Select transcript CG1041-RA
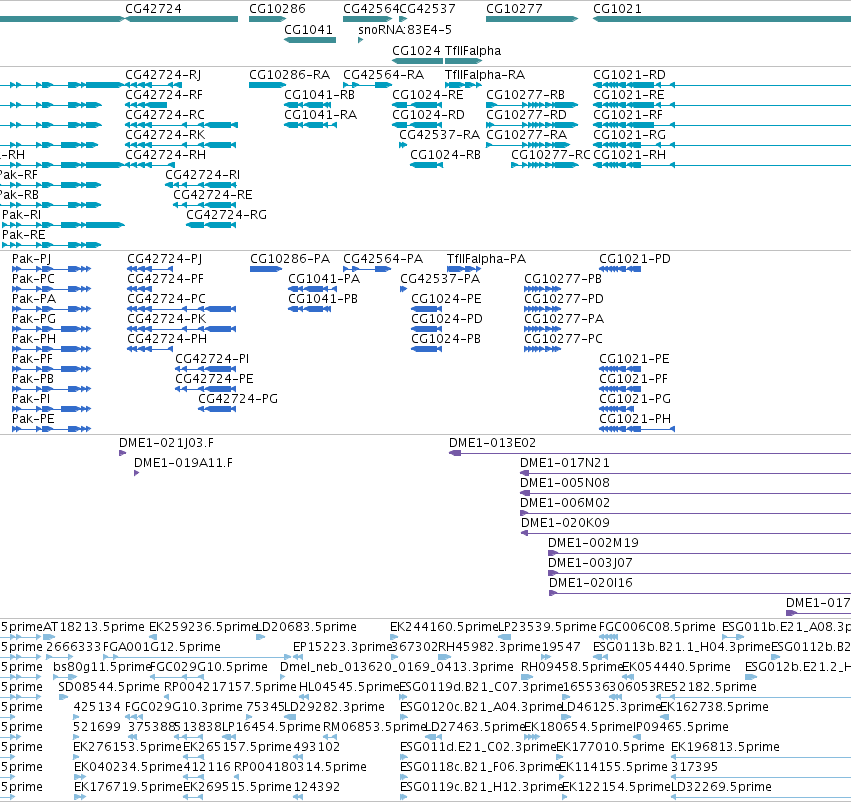 pos(320,114)
